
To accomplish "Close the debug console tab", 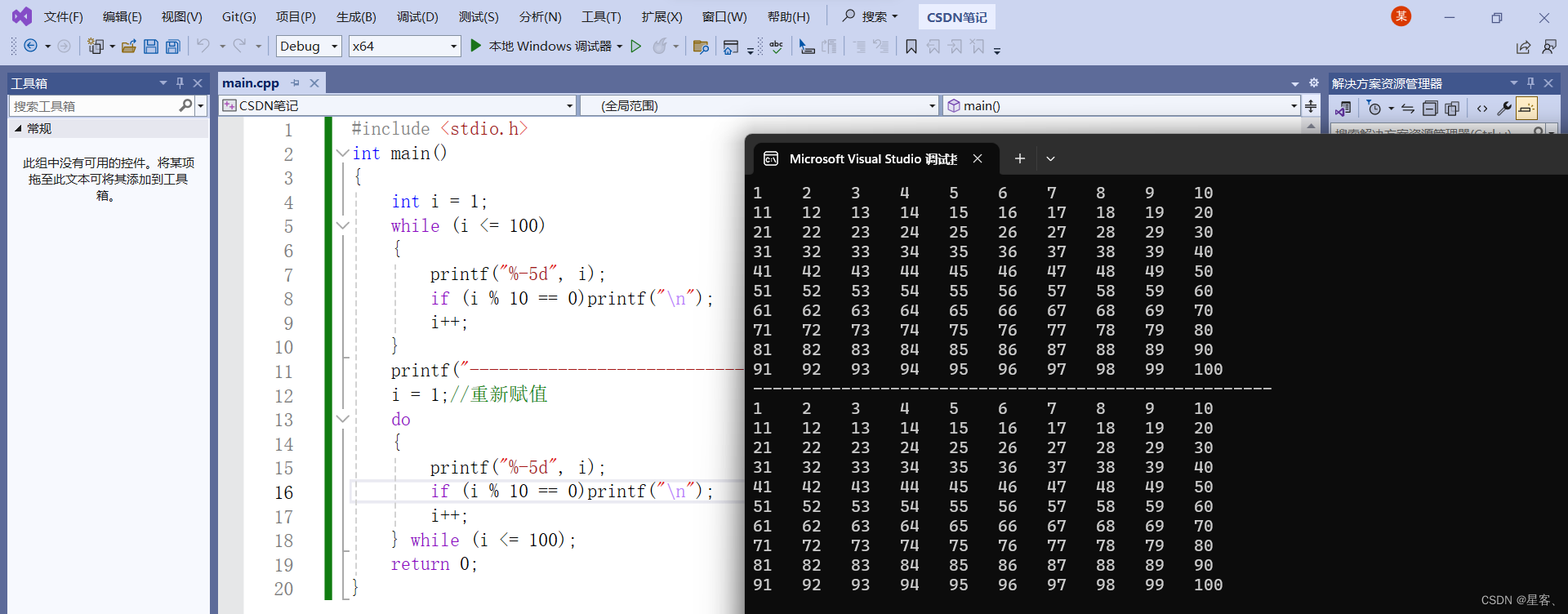I will click(x=978, y=159).
